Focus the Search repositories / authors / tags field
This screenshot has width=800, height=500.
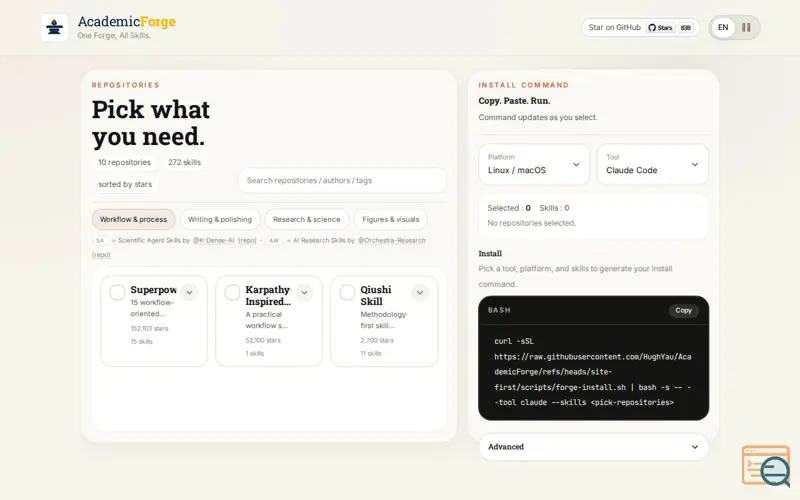click(x=342, y=181)
